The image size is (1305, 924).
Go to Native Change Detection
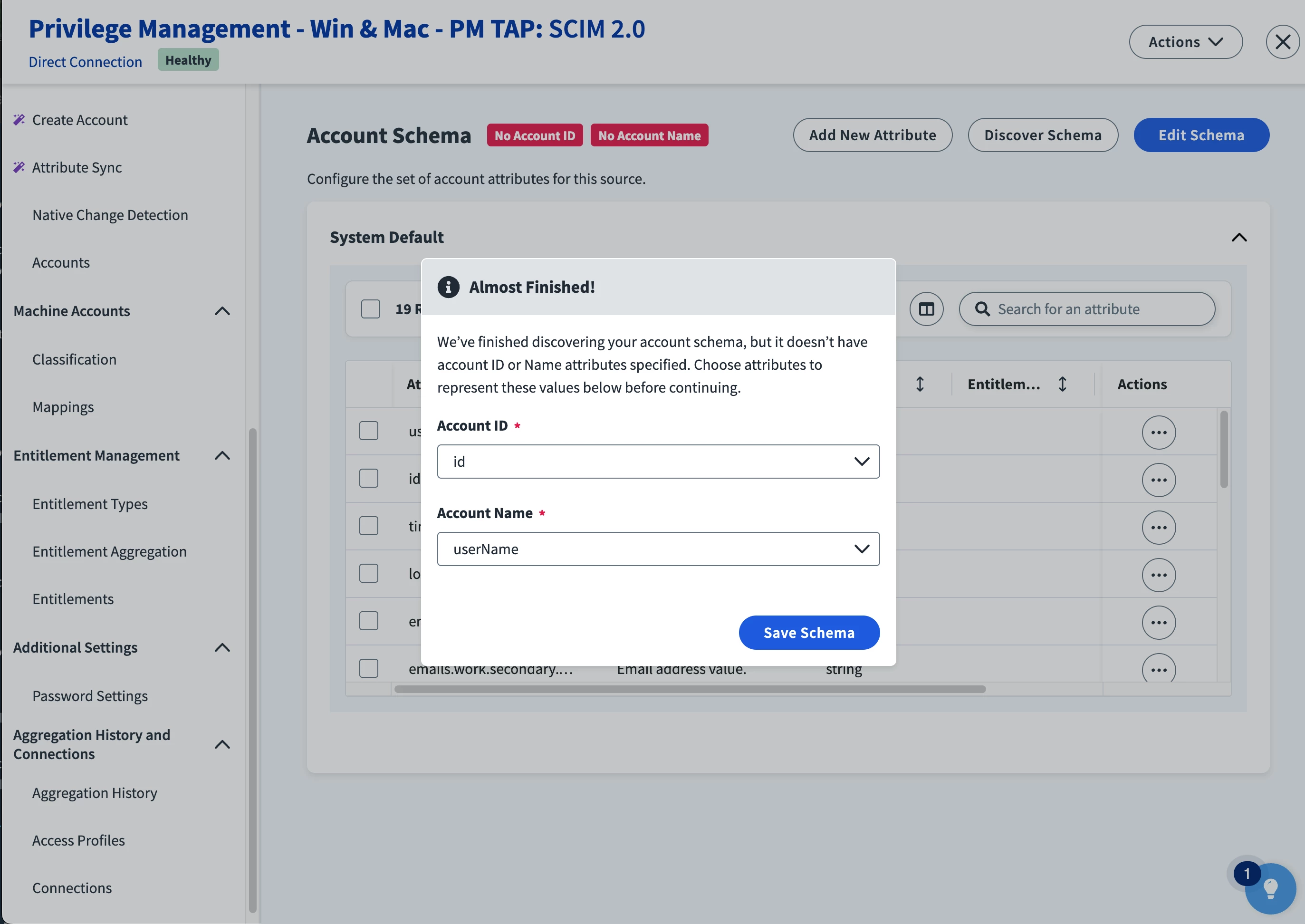110,215
